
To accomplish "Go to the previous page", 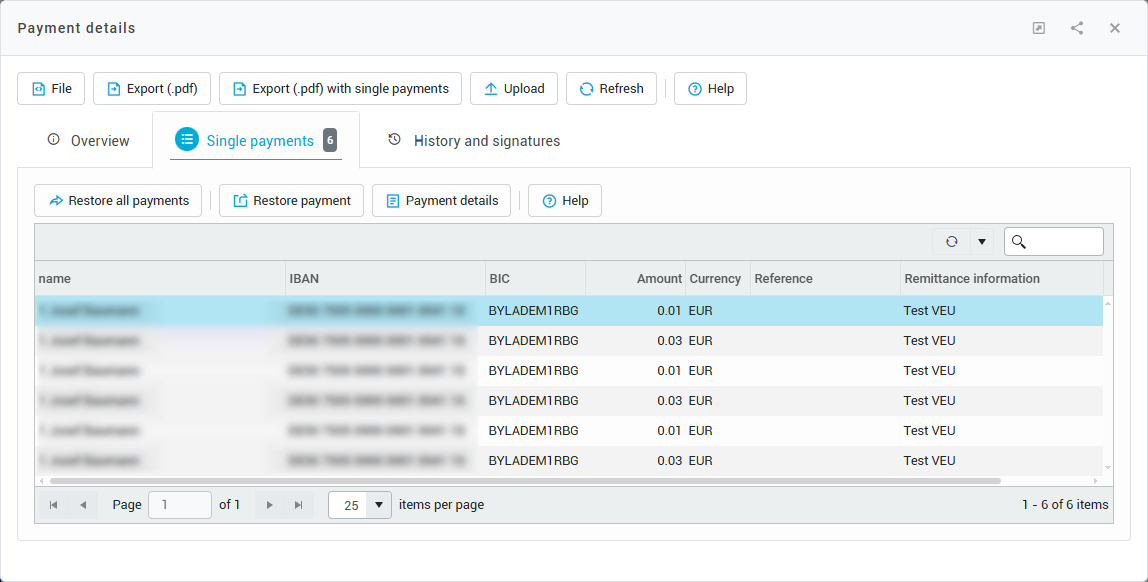I will [83, 505].
